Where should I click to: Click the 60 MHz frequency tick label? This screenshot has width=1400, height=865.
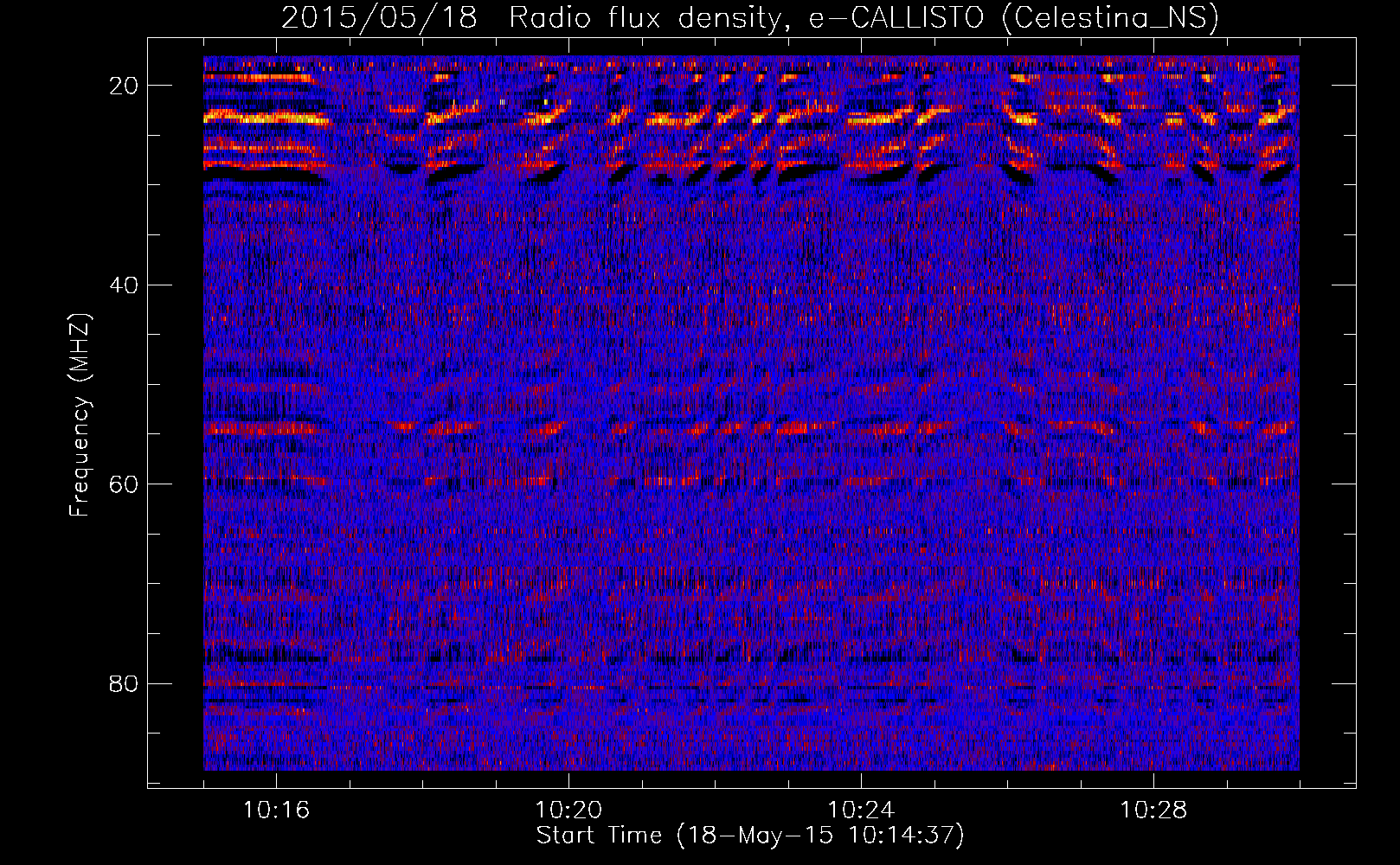124,484
